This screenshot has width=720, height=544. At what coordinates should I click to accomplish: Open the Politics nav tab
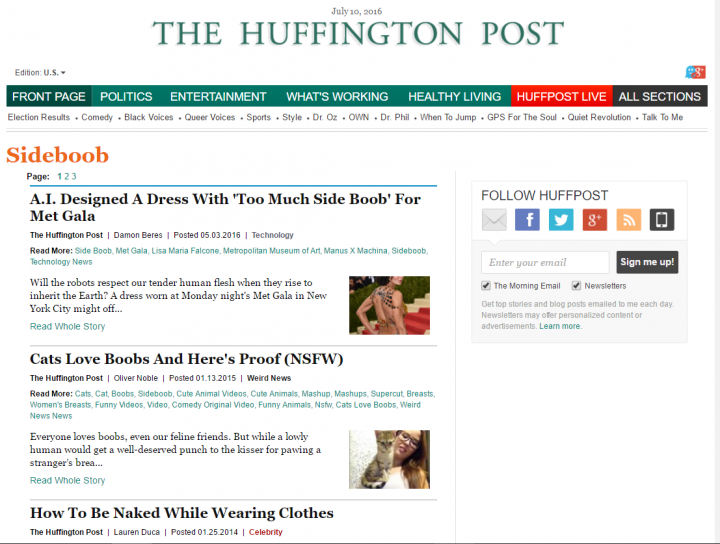pos(126,97)
